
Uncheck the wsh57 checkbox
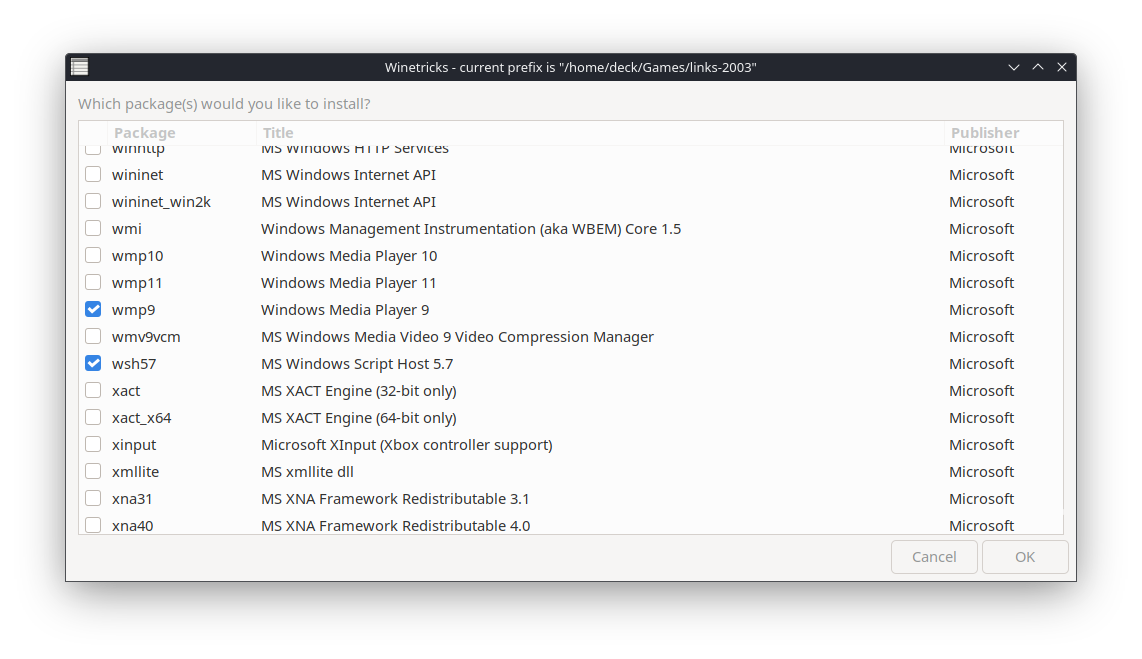pos(93,363)
